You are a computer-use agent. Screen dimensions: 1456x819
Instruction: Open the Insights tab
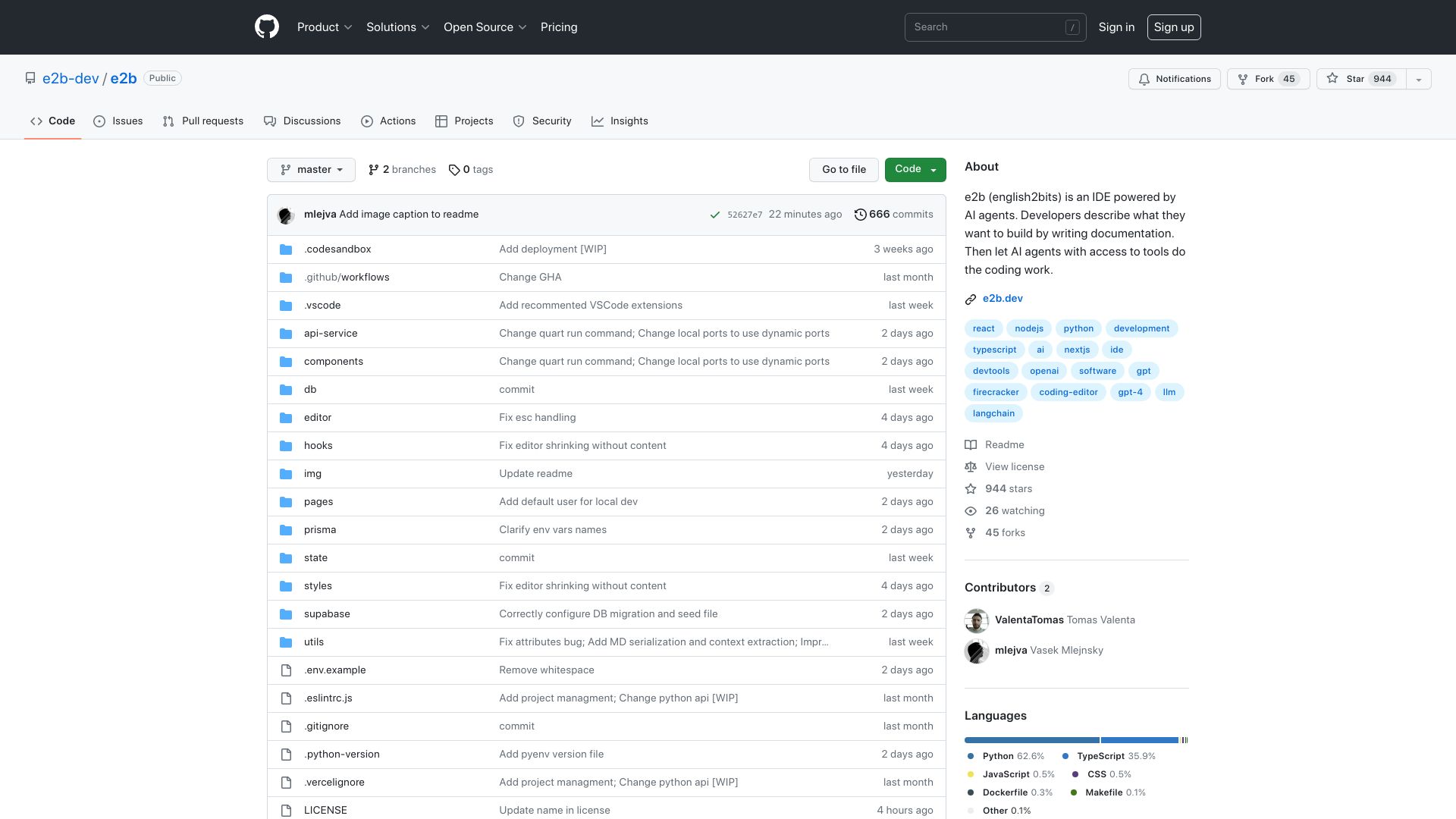[620, 121]
